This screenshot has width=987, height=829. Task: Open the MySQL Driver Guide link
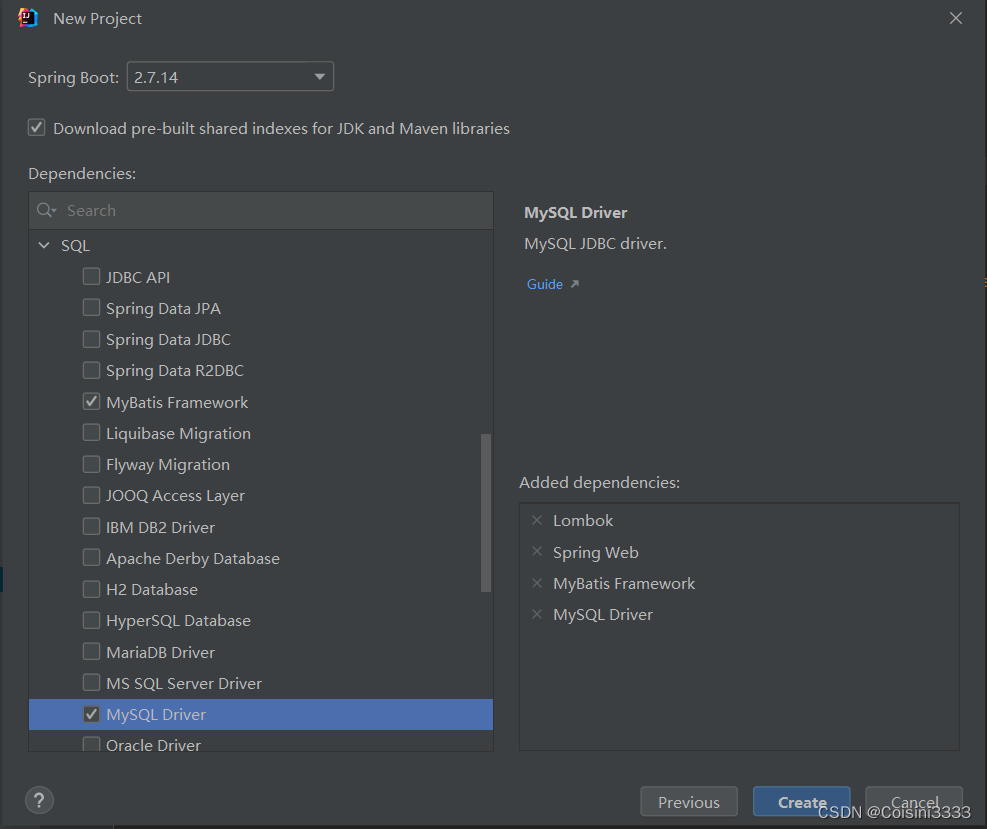pyautogui.click(x=543, y=283)
